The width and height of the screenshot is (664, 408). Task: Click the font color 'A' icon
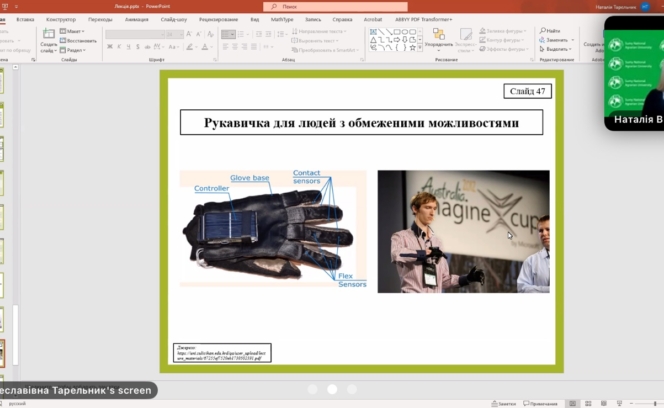205,48
